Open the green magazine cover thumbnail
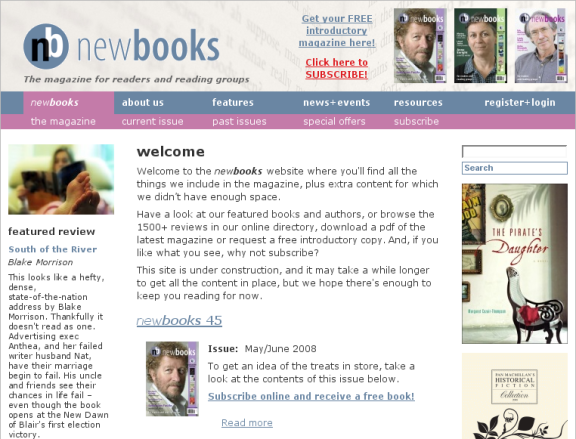The height and width of the screenshot is (439, 576). click(x=480, y=46)
